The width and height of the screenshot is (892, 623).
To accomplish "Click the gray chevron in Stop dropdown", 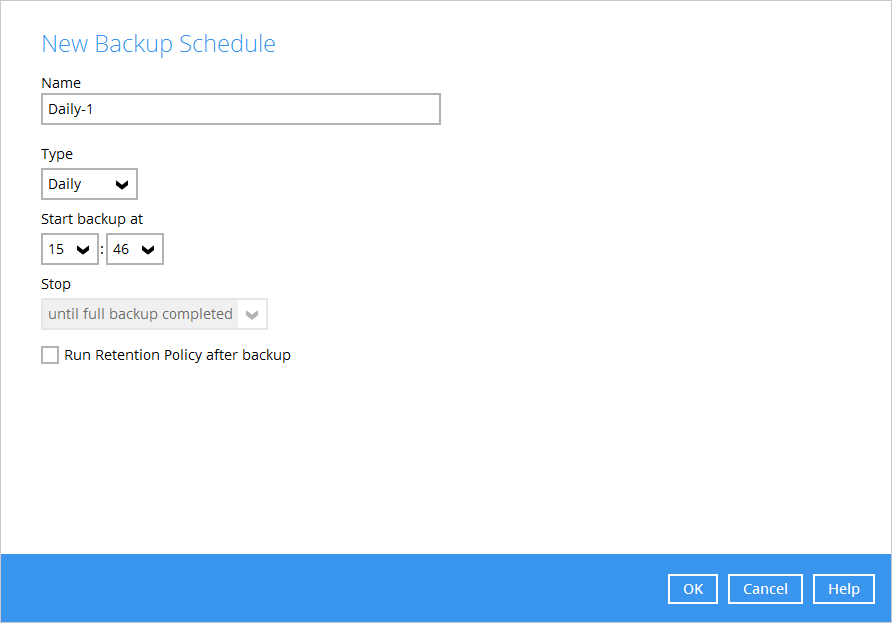I will pyautogui.click(x=252, y=315).
